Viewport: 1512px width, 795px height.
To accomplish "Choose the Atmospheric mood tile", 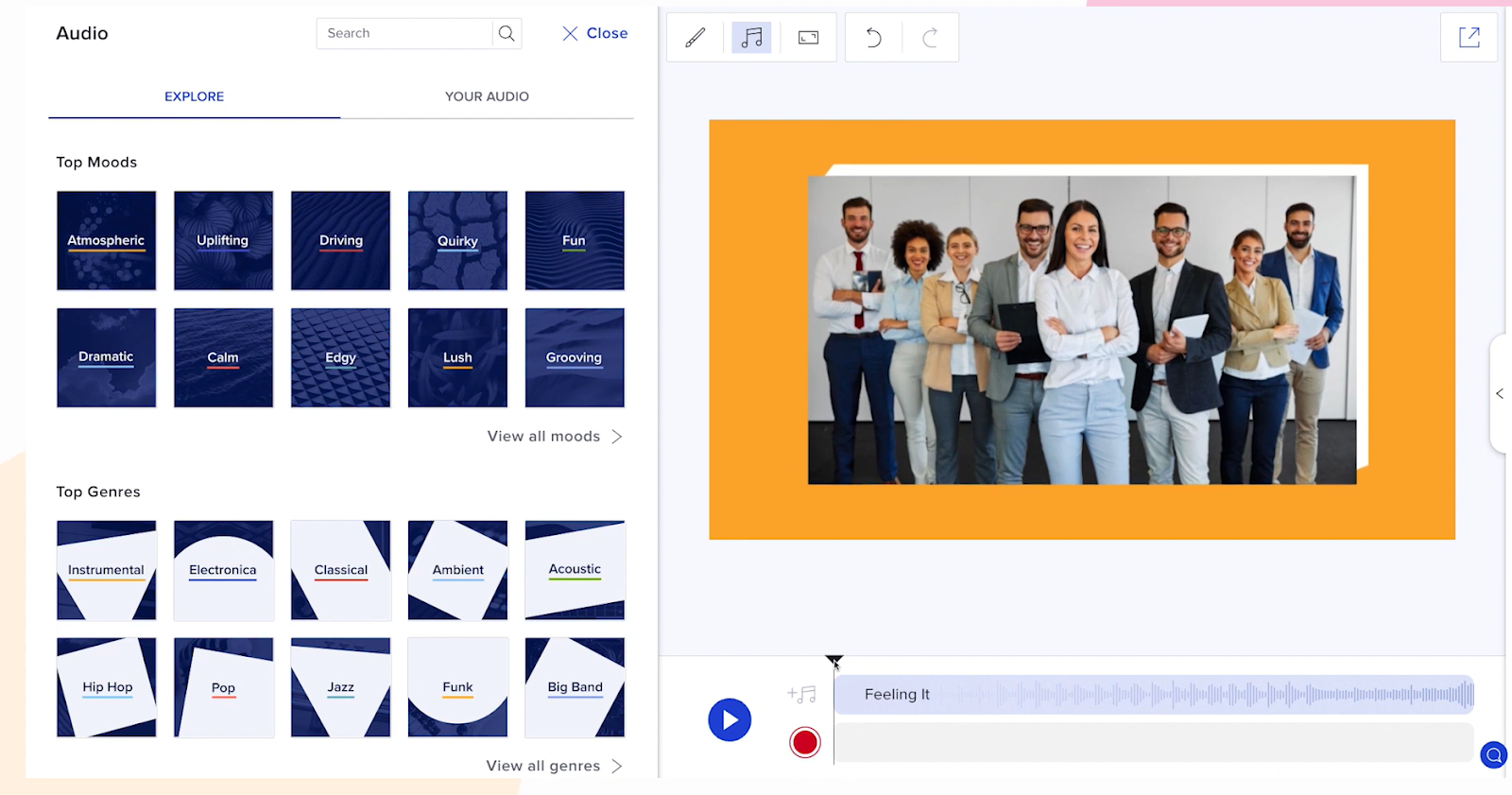I will pyautogui.click(x=106, y=240).
